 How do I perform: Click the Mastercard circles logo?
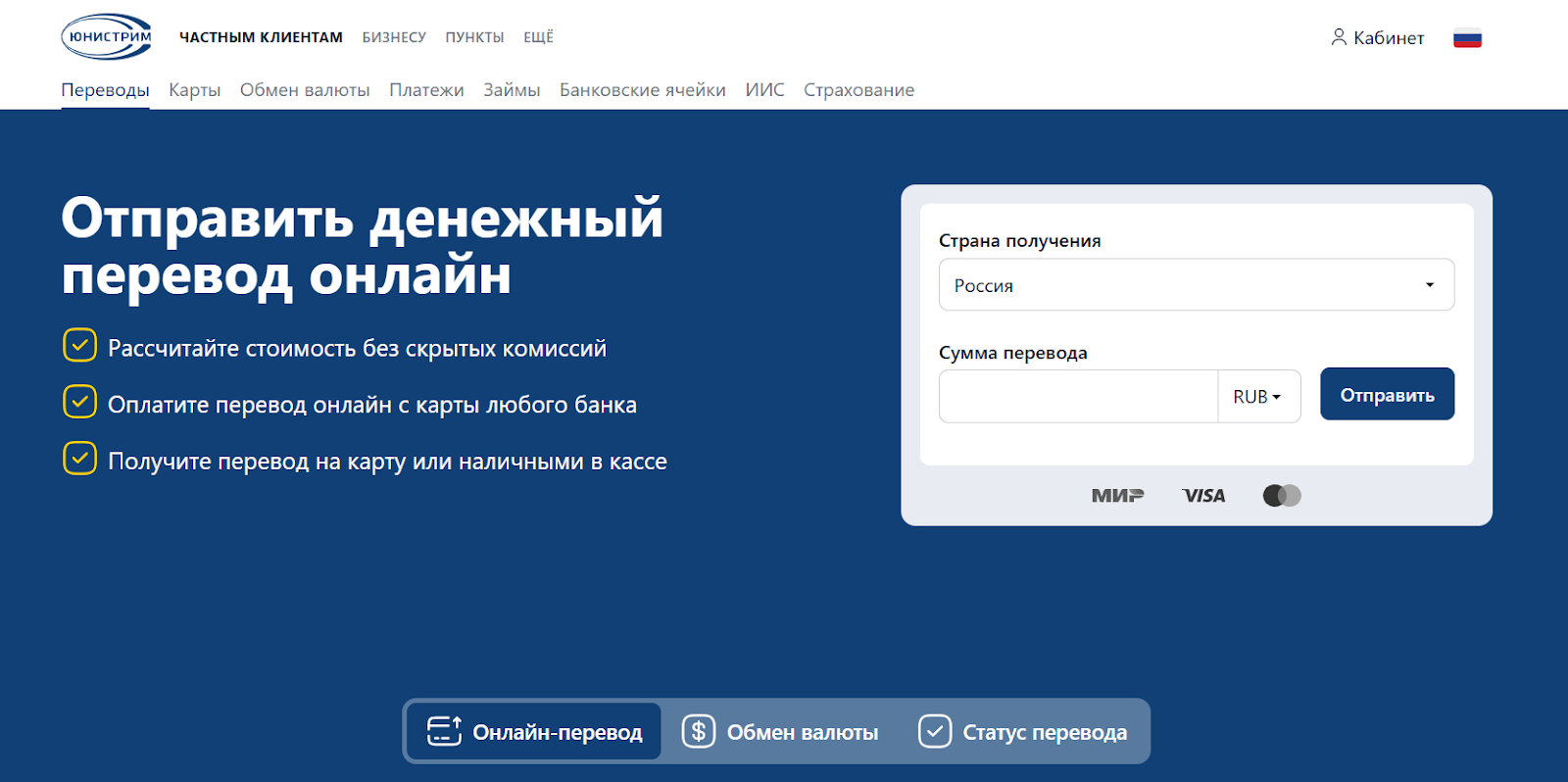tap(1282, 496)
